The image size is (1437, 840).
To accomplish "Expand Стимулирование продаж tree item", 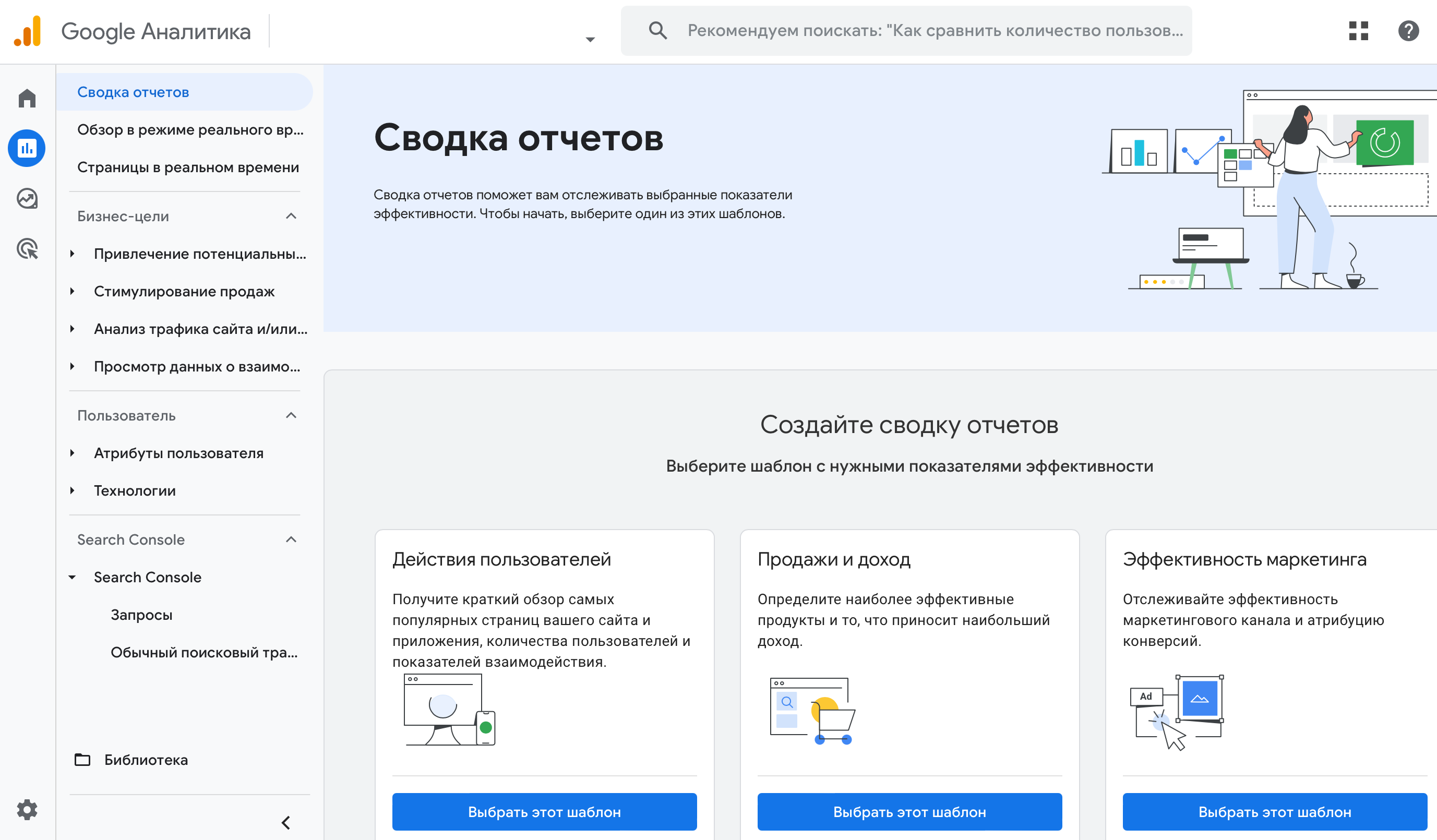I will coord(73,292).
